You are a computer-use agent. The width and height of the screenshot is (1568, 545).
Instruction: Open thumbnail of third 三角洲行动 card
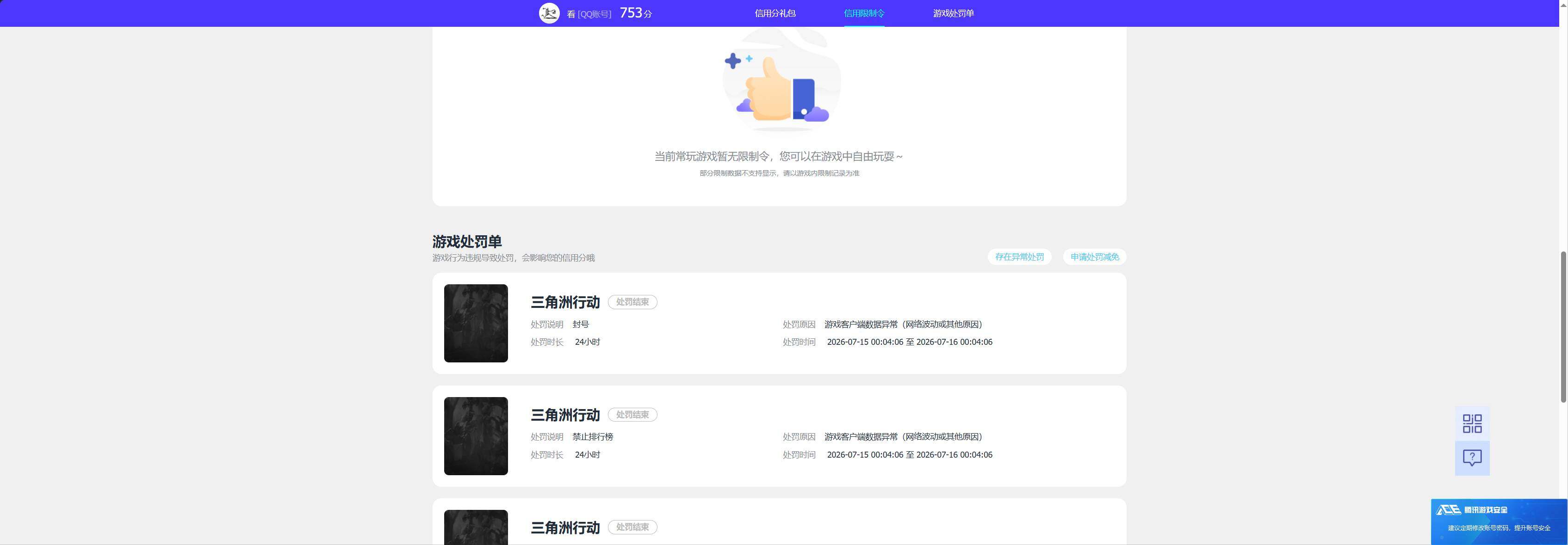click(475, 527)
